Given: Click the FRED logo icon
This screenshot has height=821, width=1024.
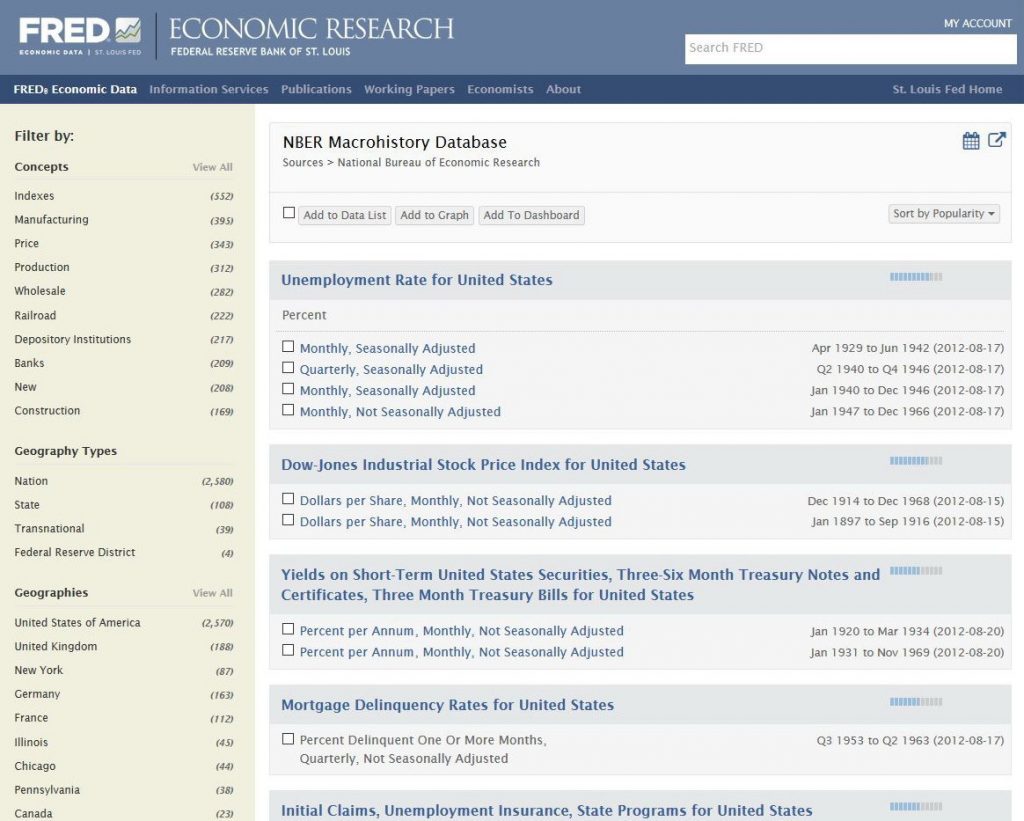Looking at the screenshot, I should [127, 30].
